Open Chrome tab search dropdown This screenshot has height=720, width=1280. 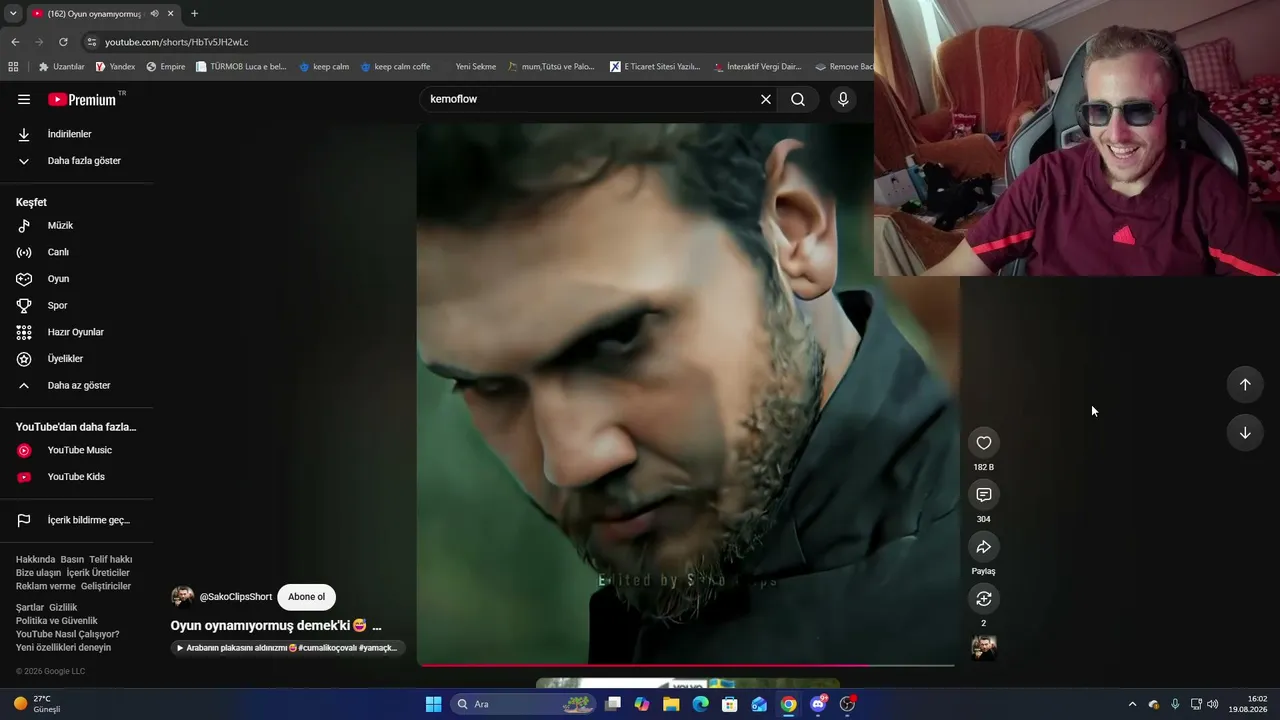point(13,14)
